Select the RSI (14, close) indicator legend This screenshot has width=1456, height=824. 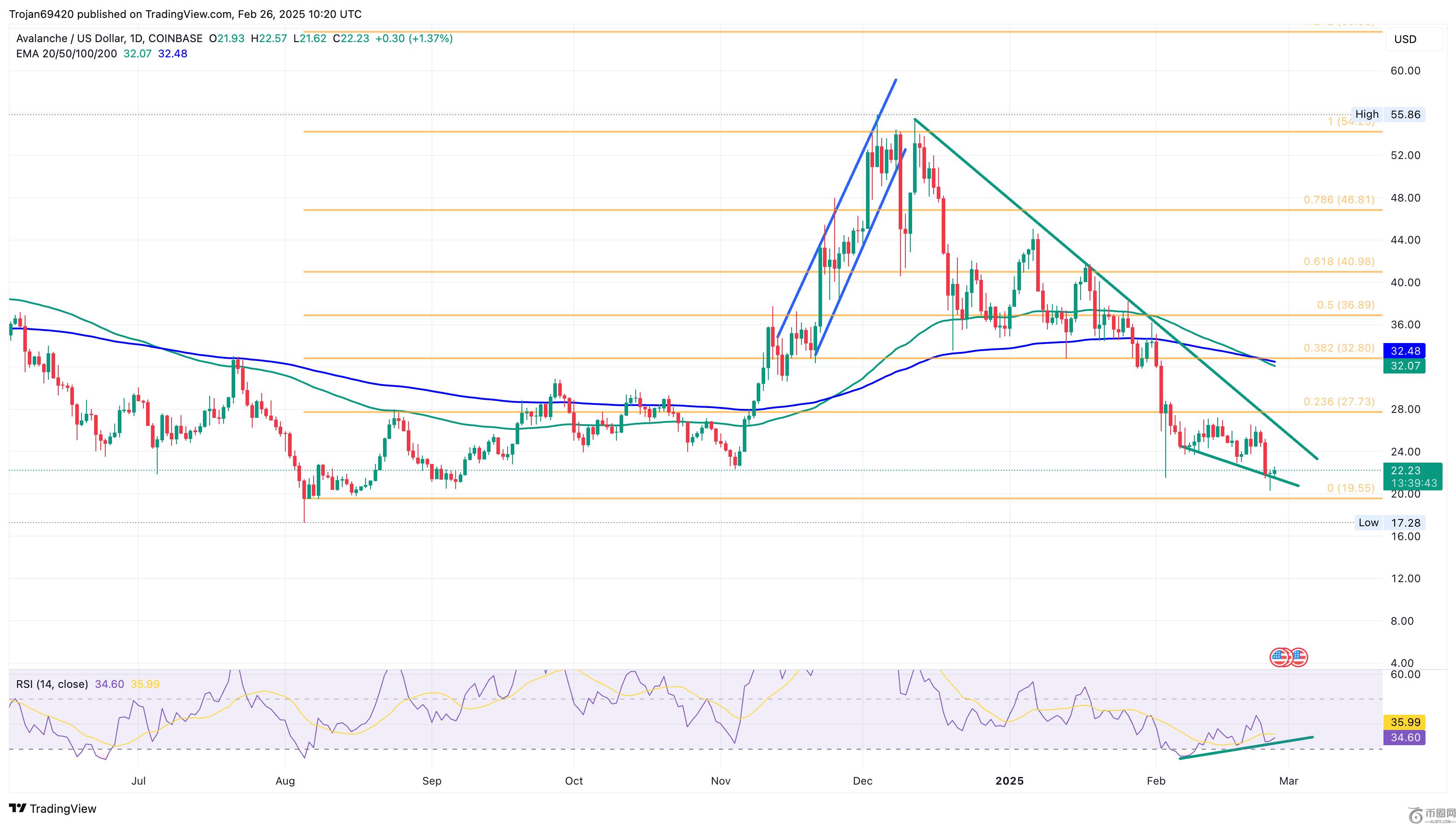click(52, 684)
